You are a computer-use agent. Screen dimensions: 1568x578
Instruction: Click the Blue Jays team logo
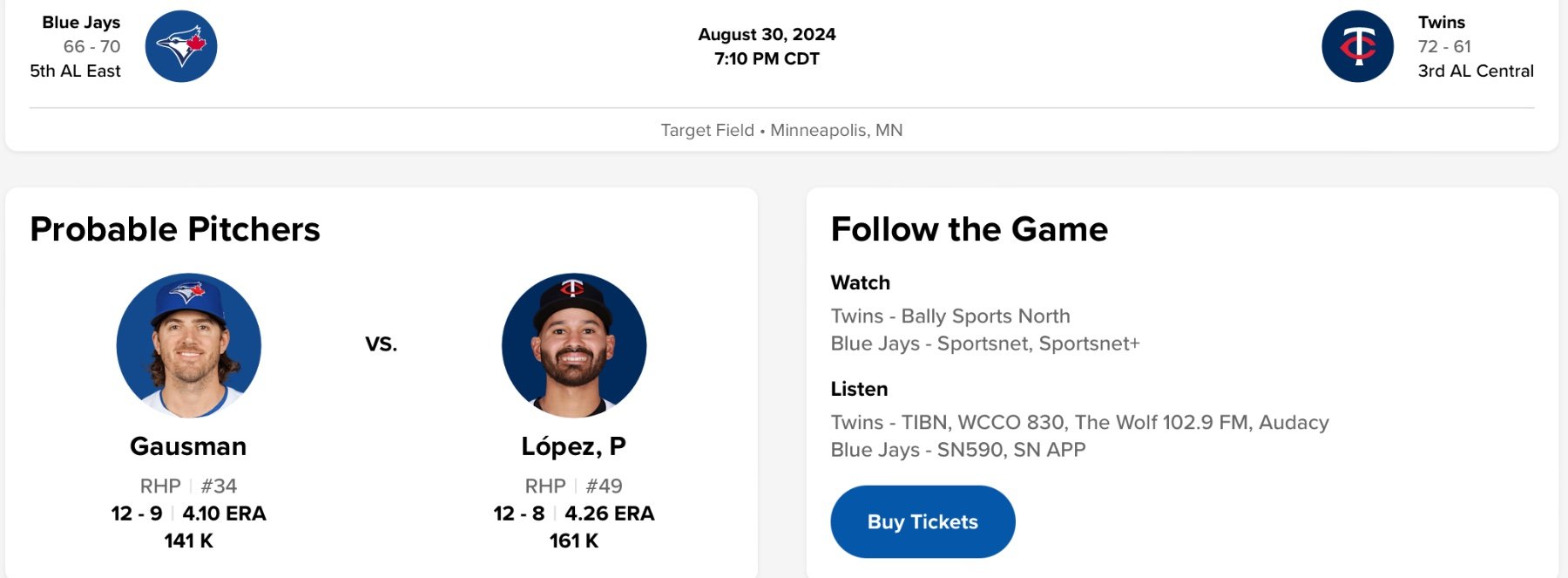pos(181,47)
